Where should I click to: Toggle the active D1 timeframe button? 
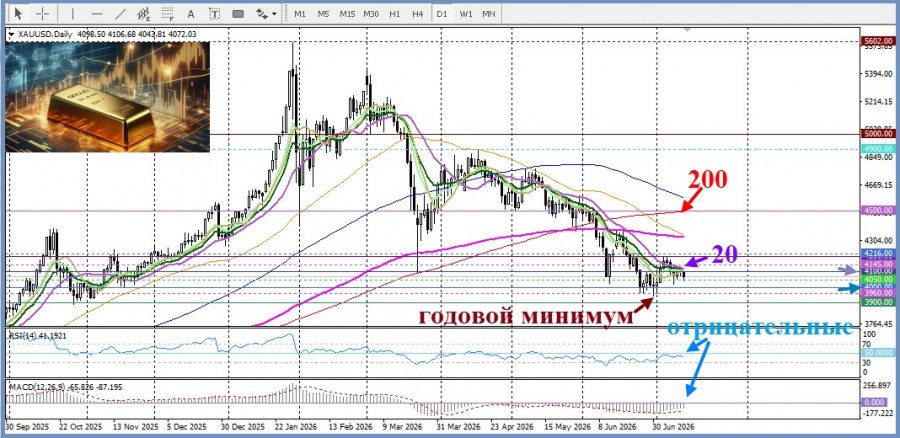click(441, 13)
